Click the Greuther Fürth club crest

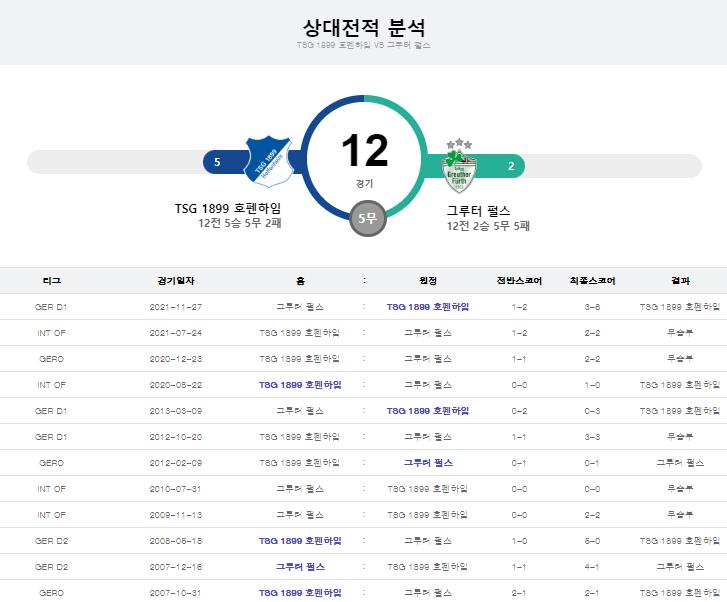459,166
